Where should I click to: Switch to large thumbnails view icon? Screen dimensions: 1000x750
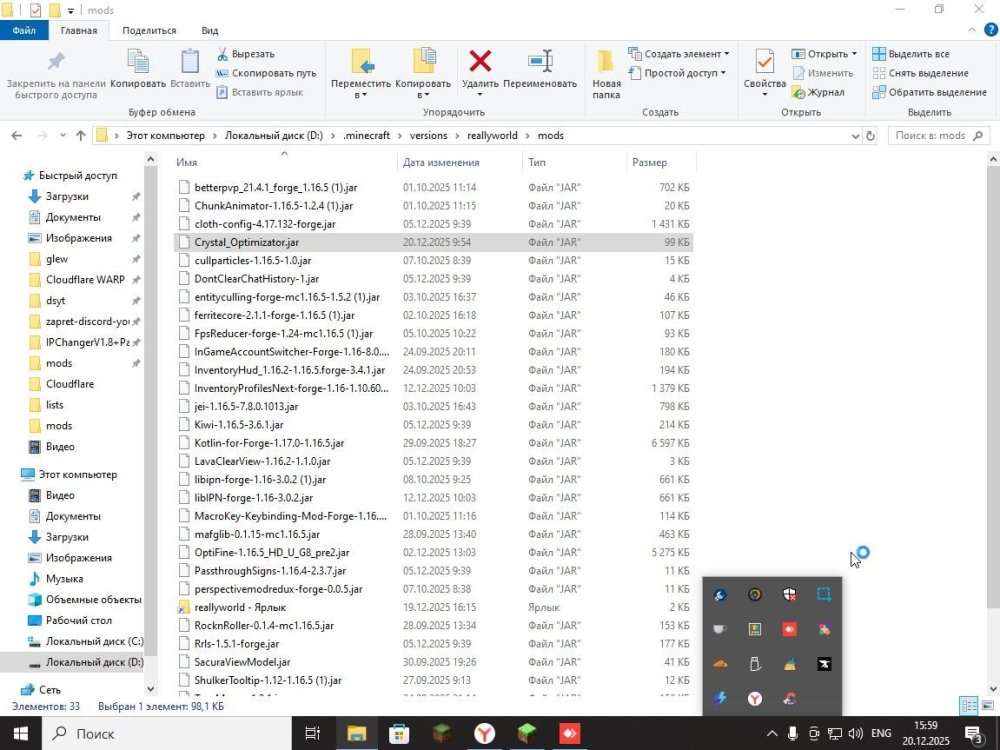point(988,705)
